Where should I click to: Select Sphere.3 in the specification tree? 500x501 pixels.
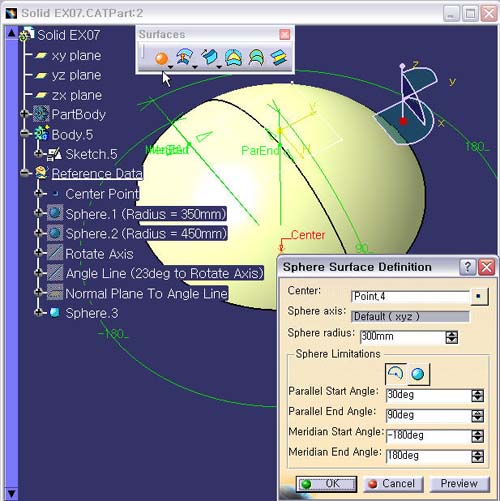[x=92, y=313]
